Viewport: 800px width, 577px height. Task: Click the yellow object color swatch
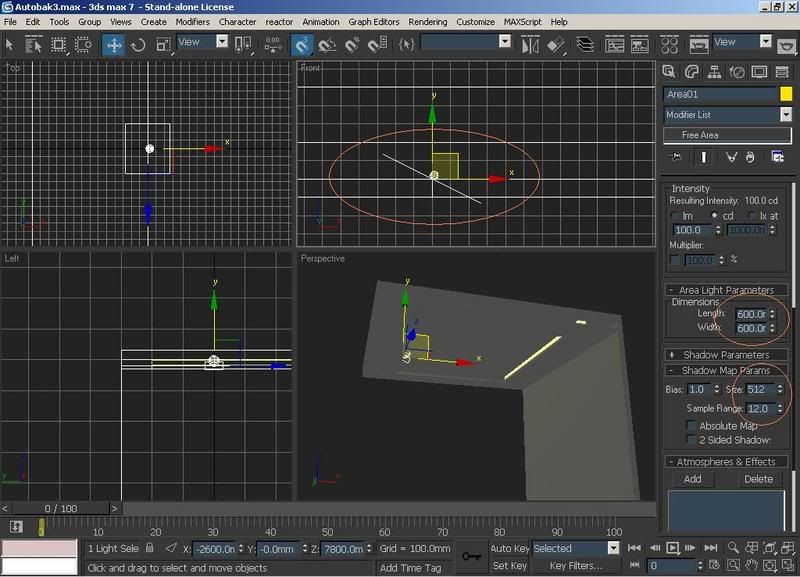[786, 94]
